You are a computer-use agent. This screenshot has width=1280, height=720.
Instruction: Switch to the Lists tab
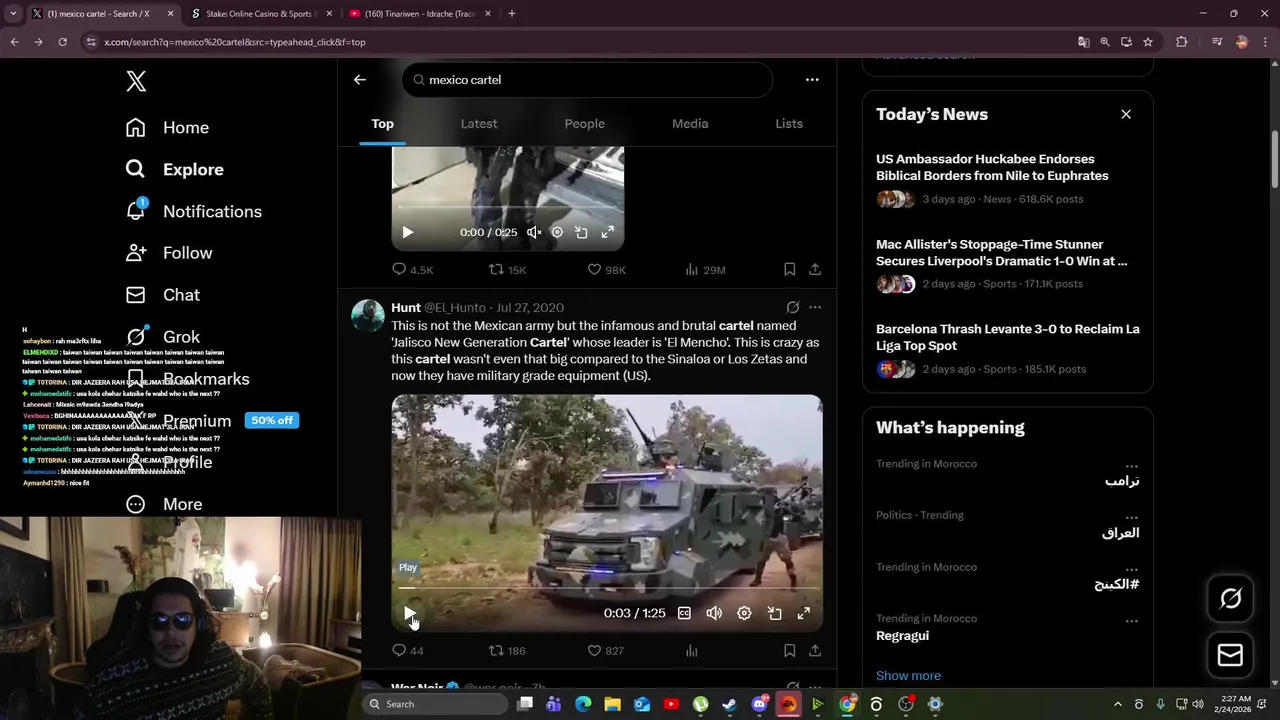pyautogui.click(x=789, y=124)
